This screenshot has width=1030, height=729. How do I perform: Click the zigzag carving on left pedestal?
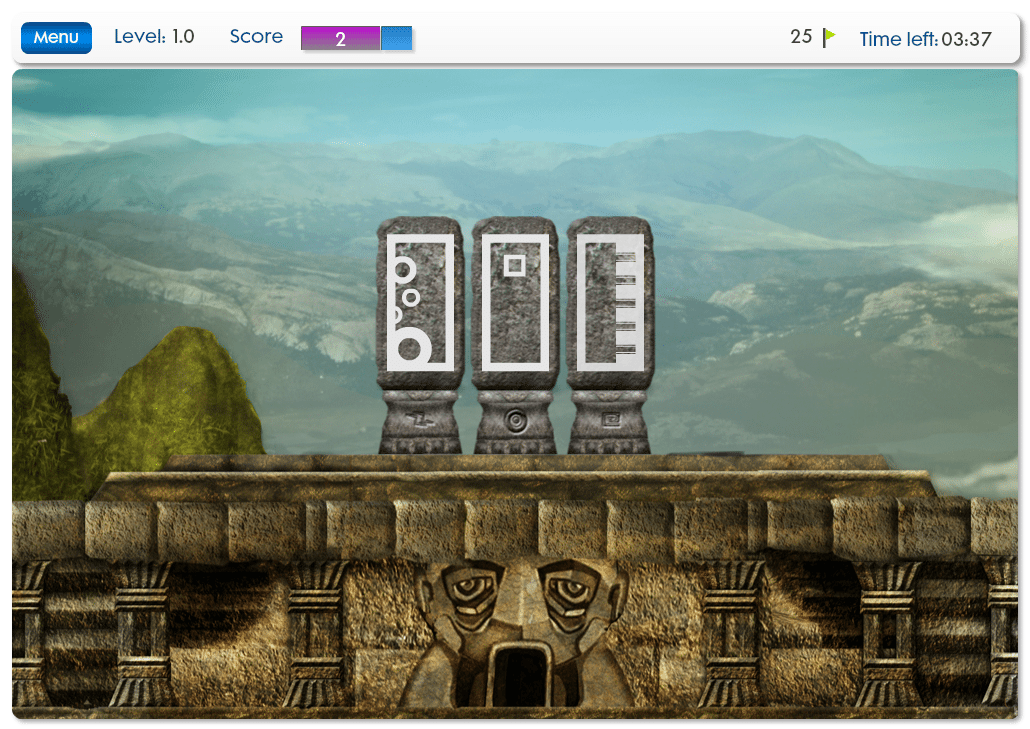(420, 422)
